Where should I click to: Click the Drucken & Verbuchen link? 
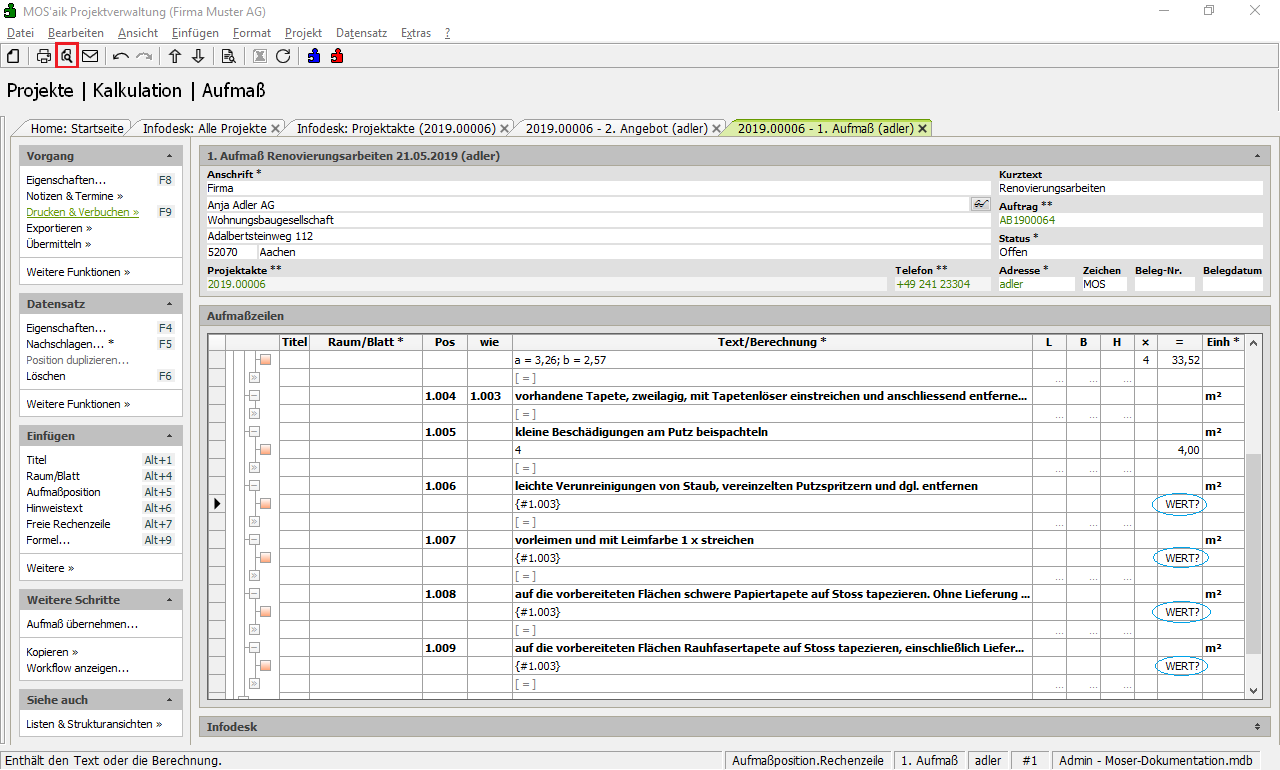[82, 212]
